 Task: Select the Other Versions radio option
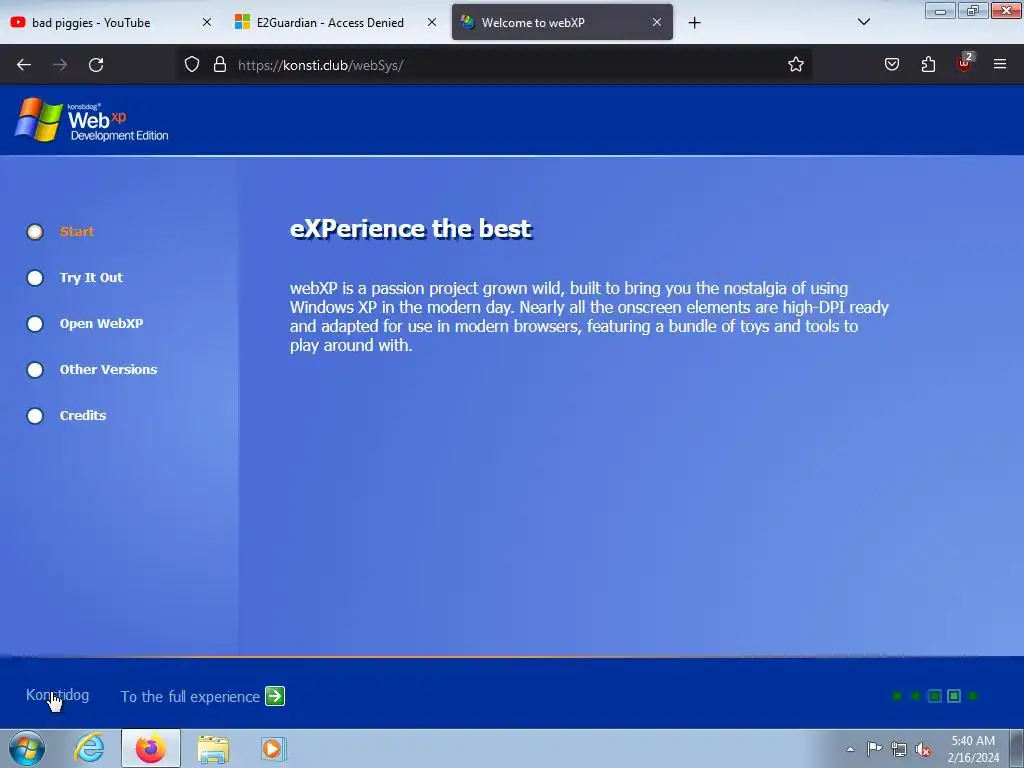(x=35, y=370)
